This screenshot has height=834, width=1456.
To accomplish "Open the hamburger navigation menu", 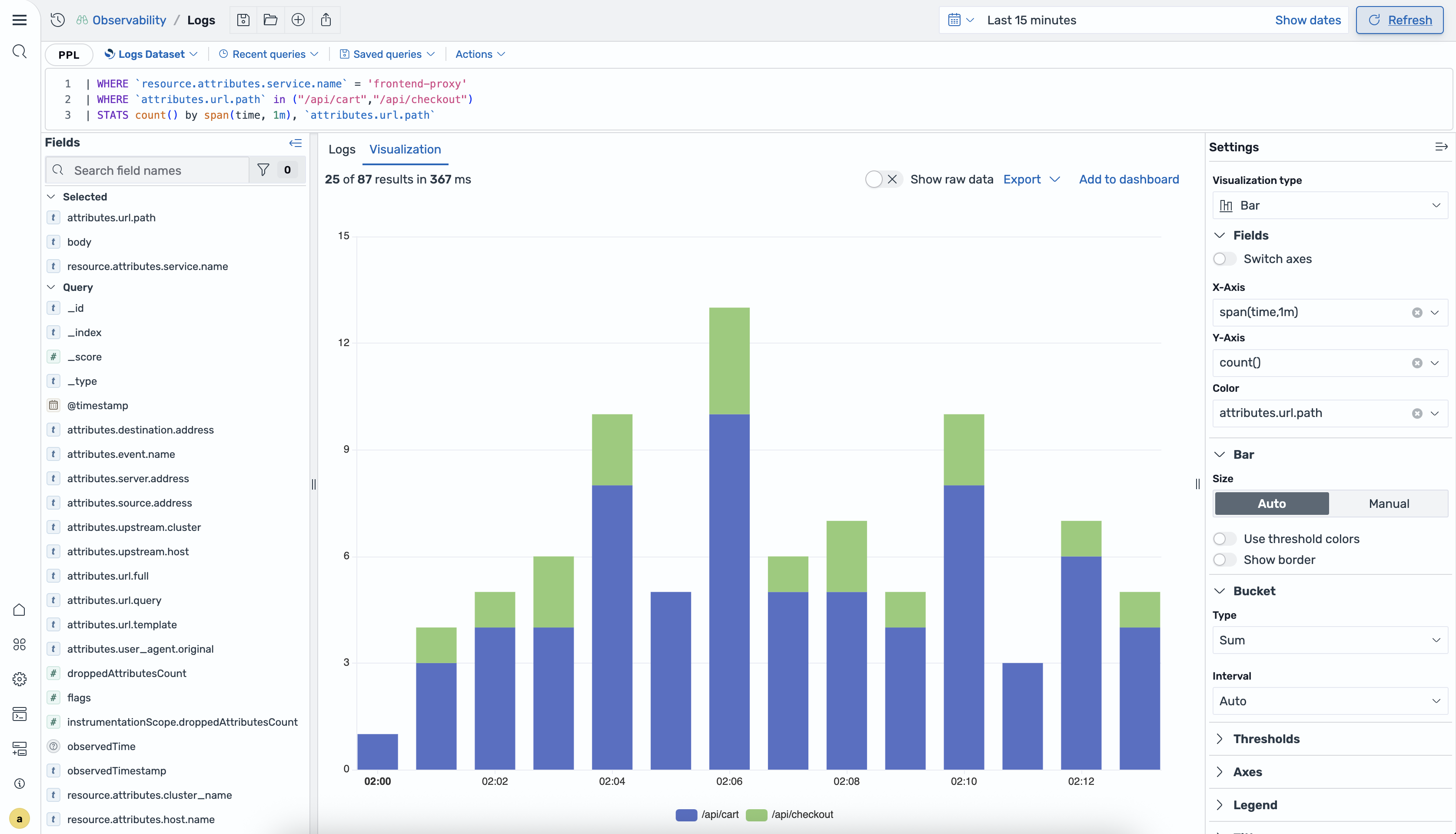I will point(20,20).
